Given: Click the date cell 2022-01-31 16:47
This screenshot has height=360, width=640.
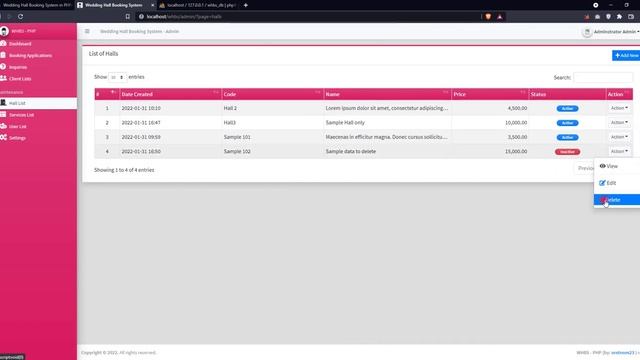Looking at the screenshot, I should tap(170, 122).
